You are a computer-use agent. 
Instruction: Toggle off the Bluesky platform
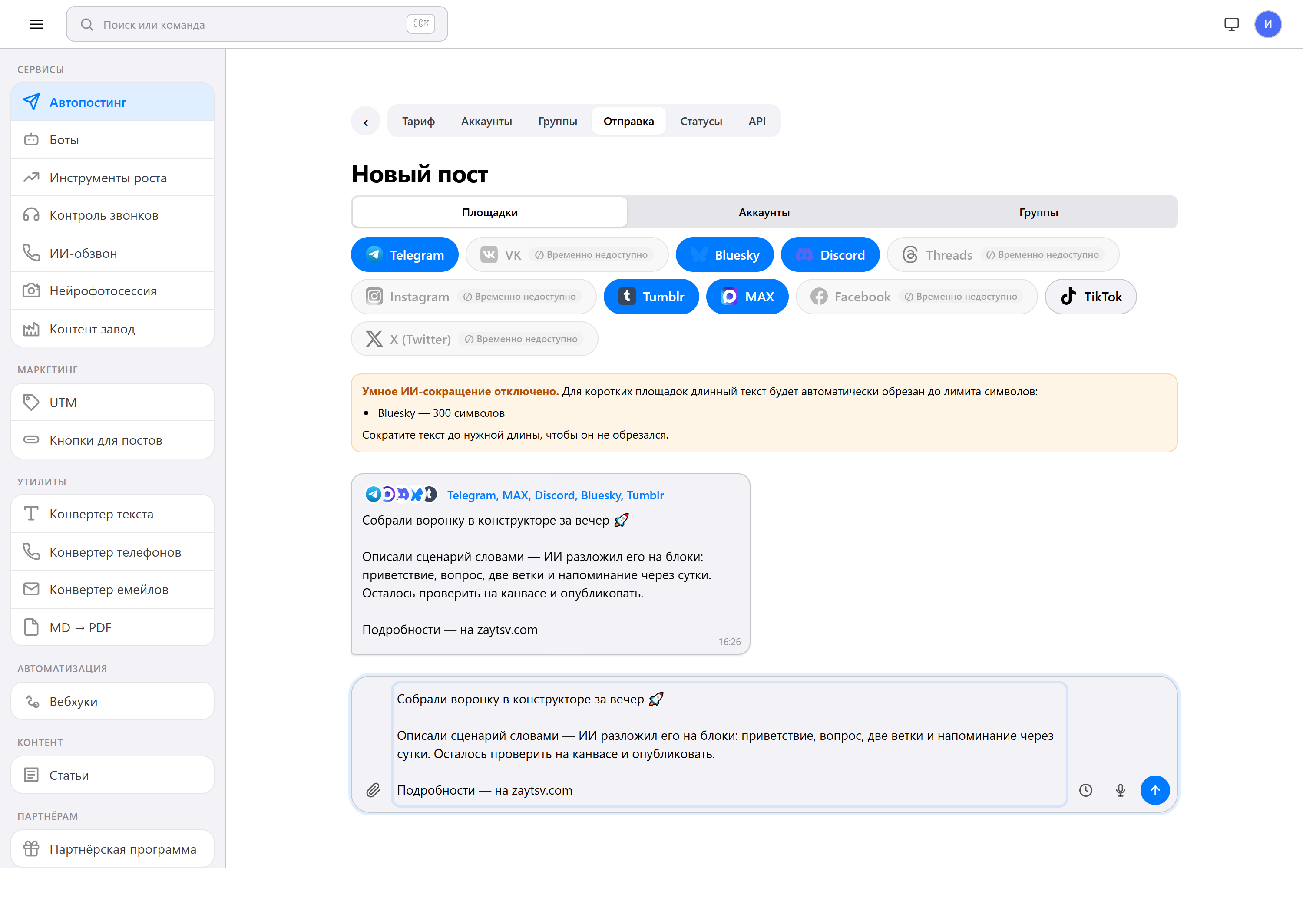pos(724,255)
